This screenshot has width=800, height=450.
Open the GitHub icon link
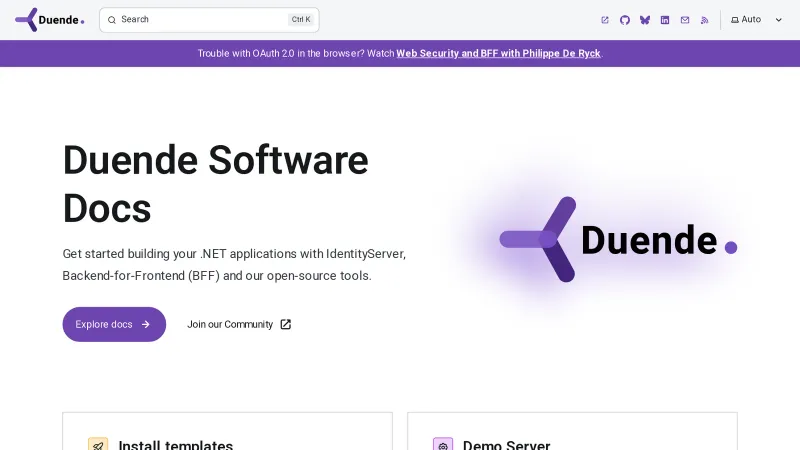click(x=625, y=20)
